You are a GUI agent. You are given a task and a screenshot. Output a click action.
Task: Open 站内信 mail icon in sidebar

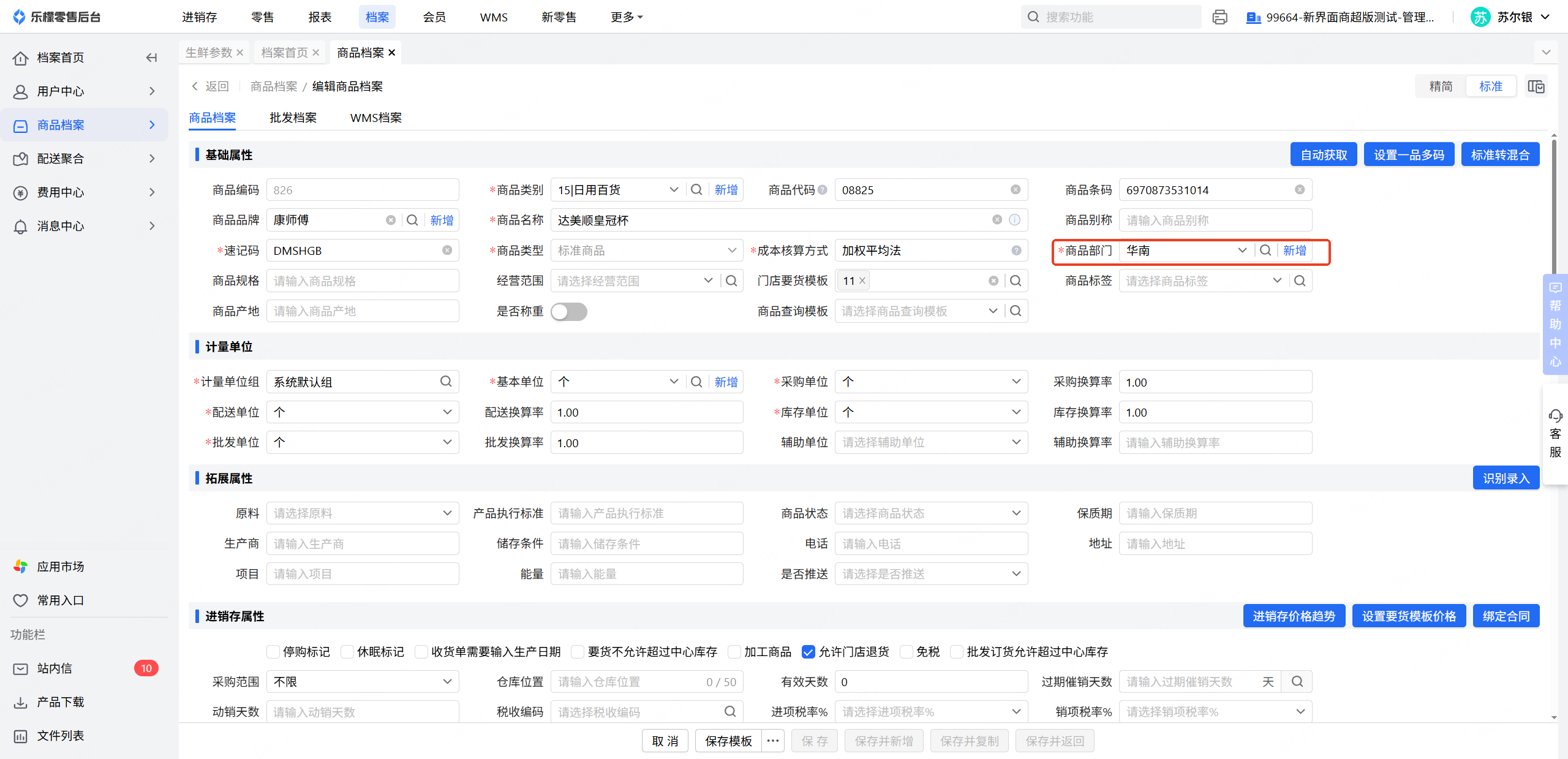[21, 668]
